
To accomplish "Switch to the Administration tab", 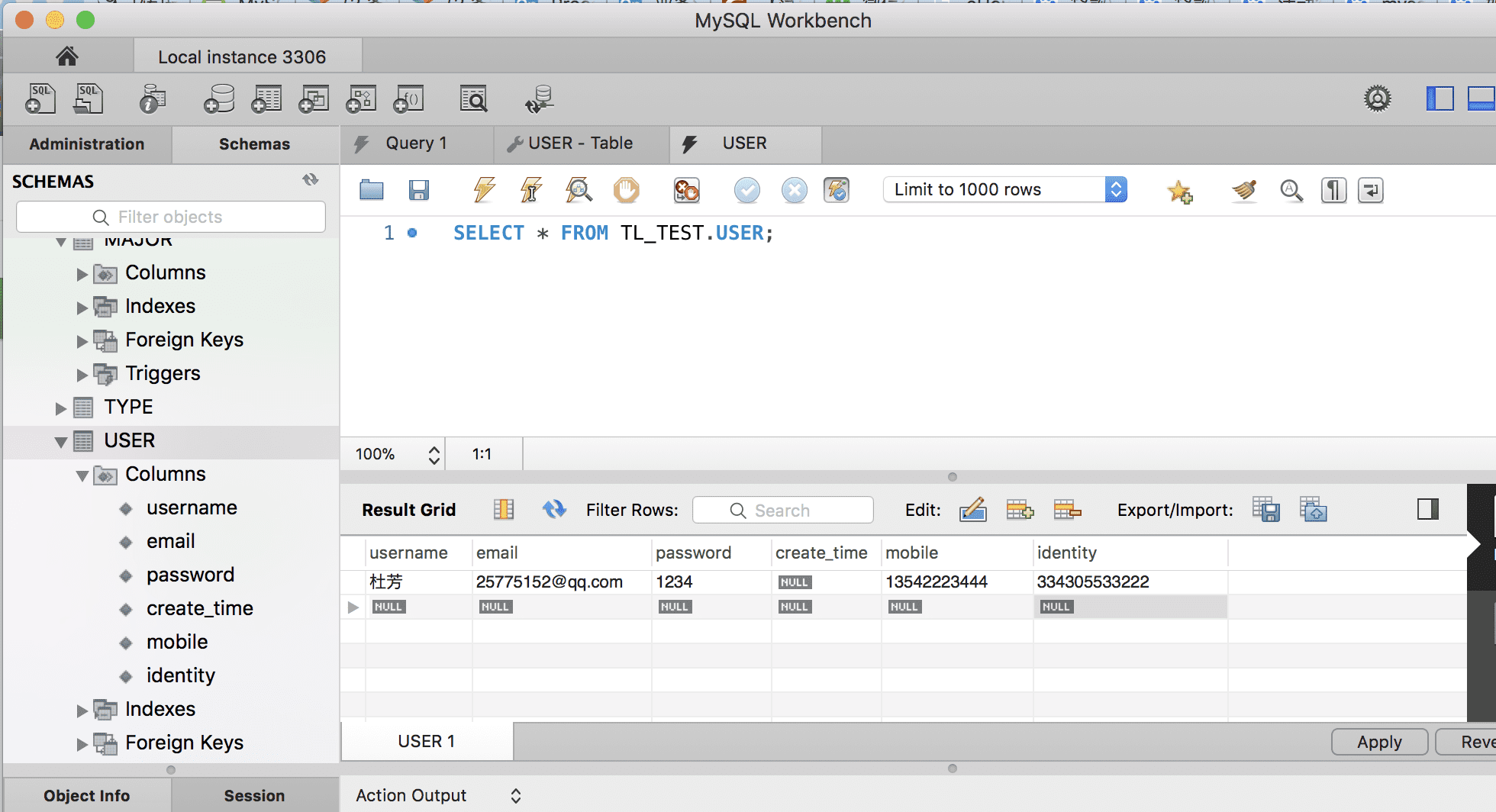I will click(86, 144).
